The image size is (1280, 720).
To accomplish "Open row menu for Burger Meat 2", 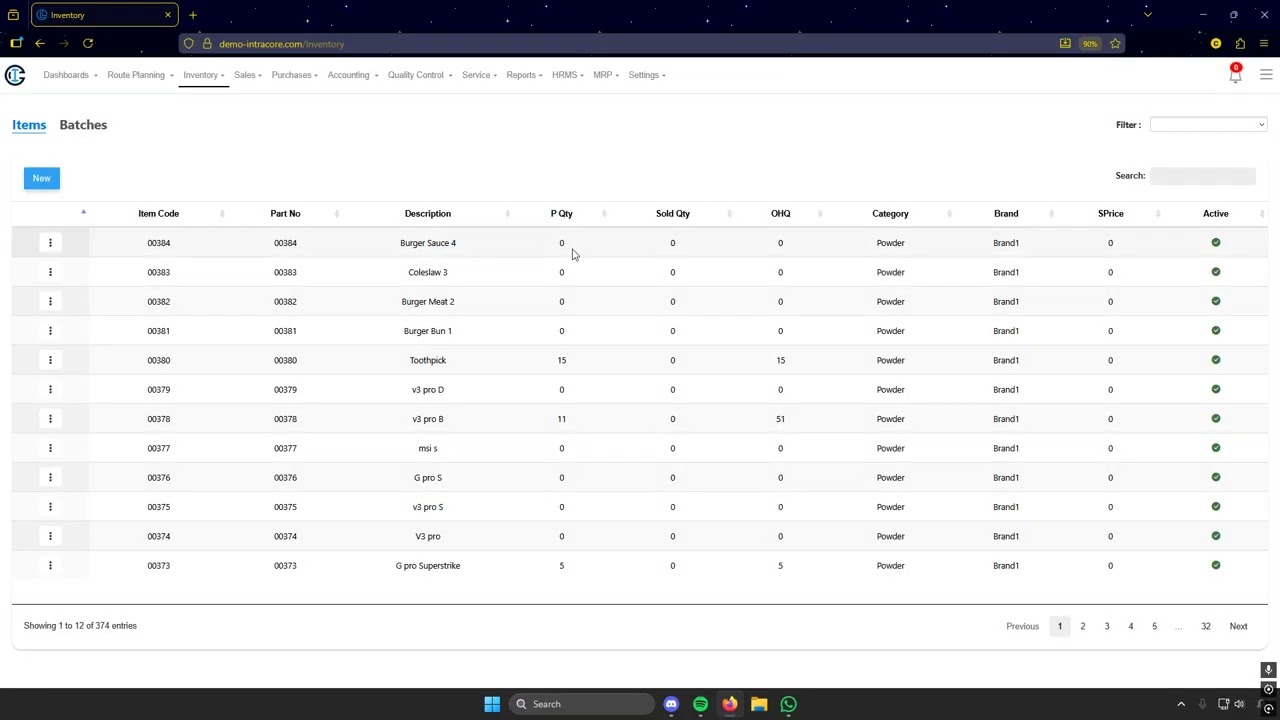I will click(50, 301).
